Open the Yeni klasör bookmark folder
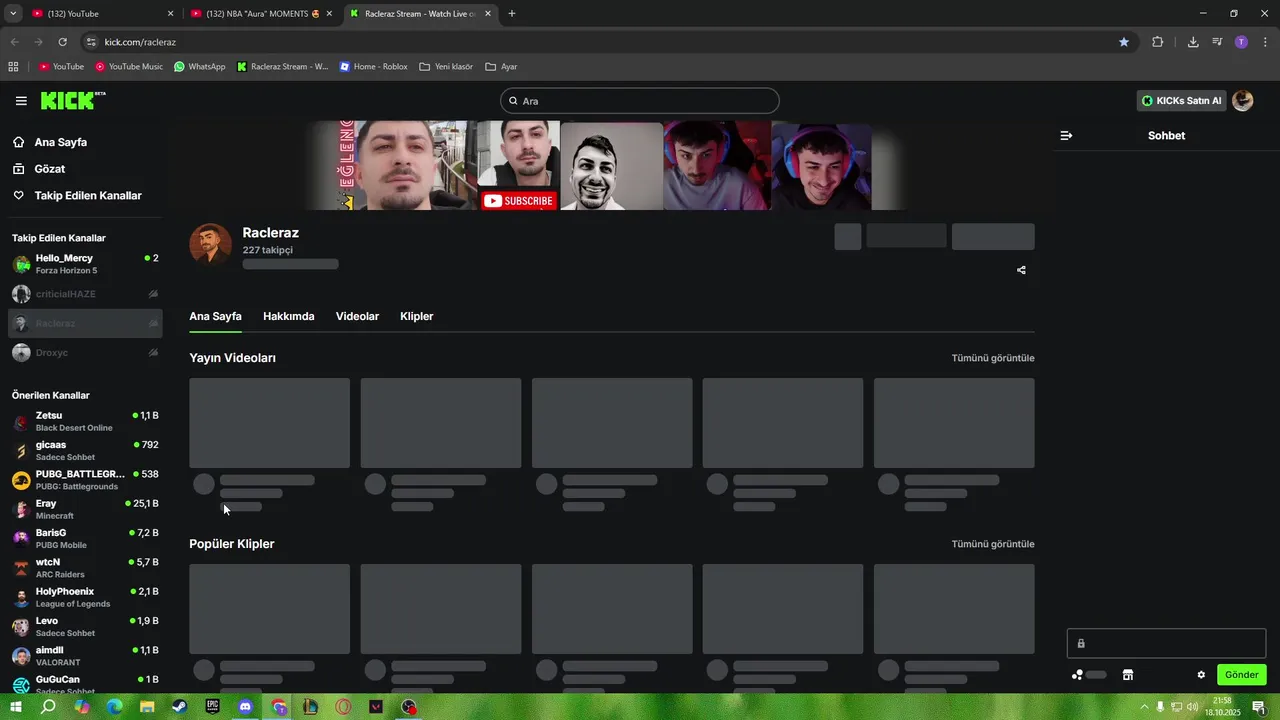The image size is (1280, 720). 446,66
